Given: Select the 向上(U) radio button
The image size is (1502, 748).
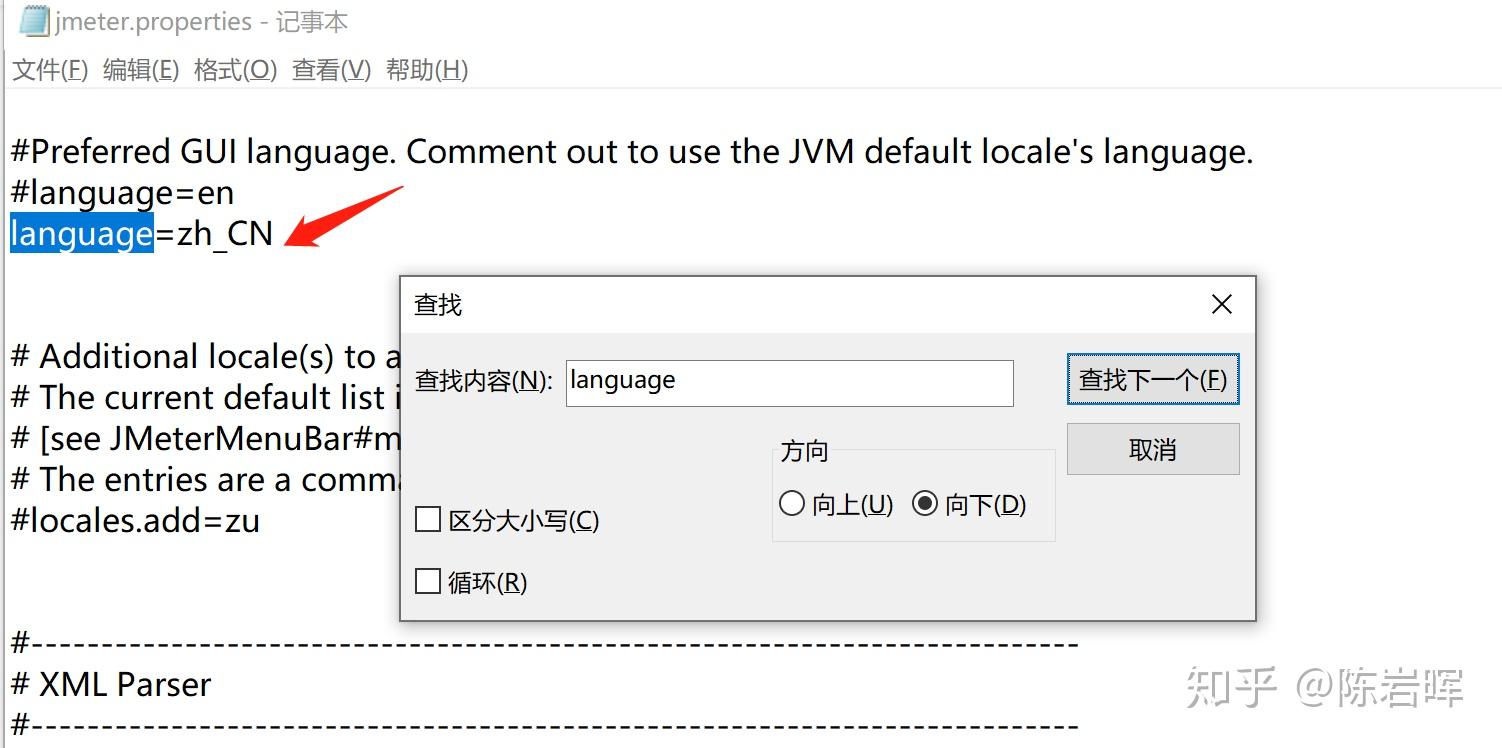Looking at the screenshot, I should coord(791,504).
